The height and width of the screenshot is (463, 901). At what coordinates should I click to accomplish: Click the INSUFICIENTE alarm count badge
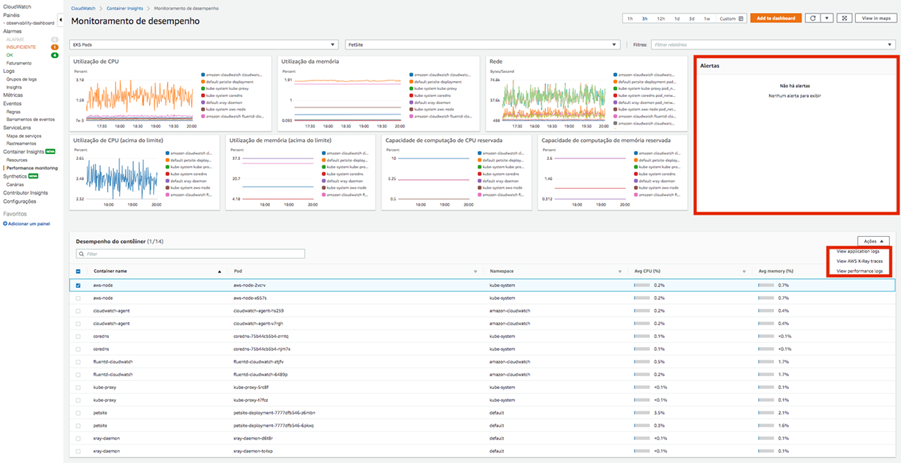tap(55, 47)
